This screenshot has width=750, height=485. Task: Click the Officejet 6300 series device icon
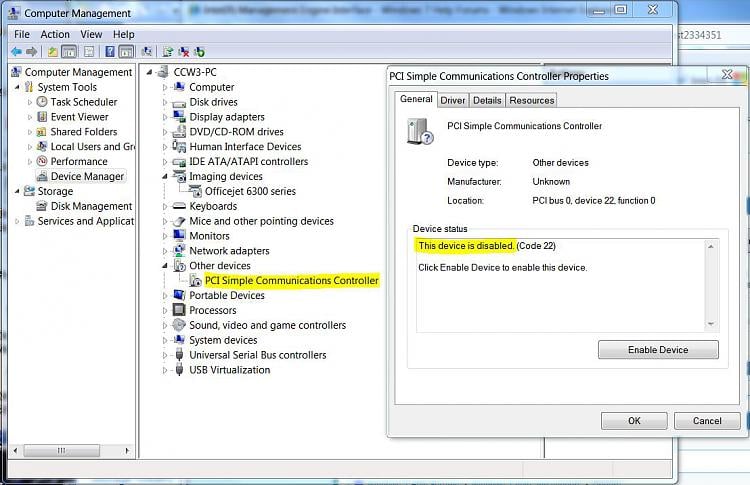click(195, 191)
